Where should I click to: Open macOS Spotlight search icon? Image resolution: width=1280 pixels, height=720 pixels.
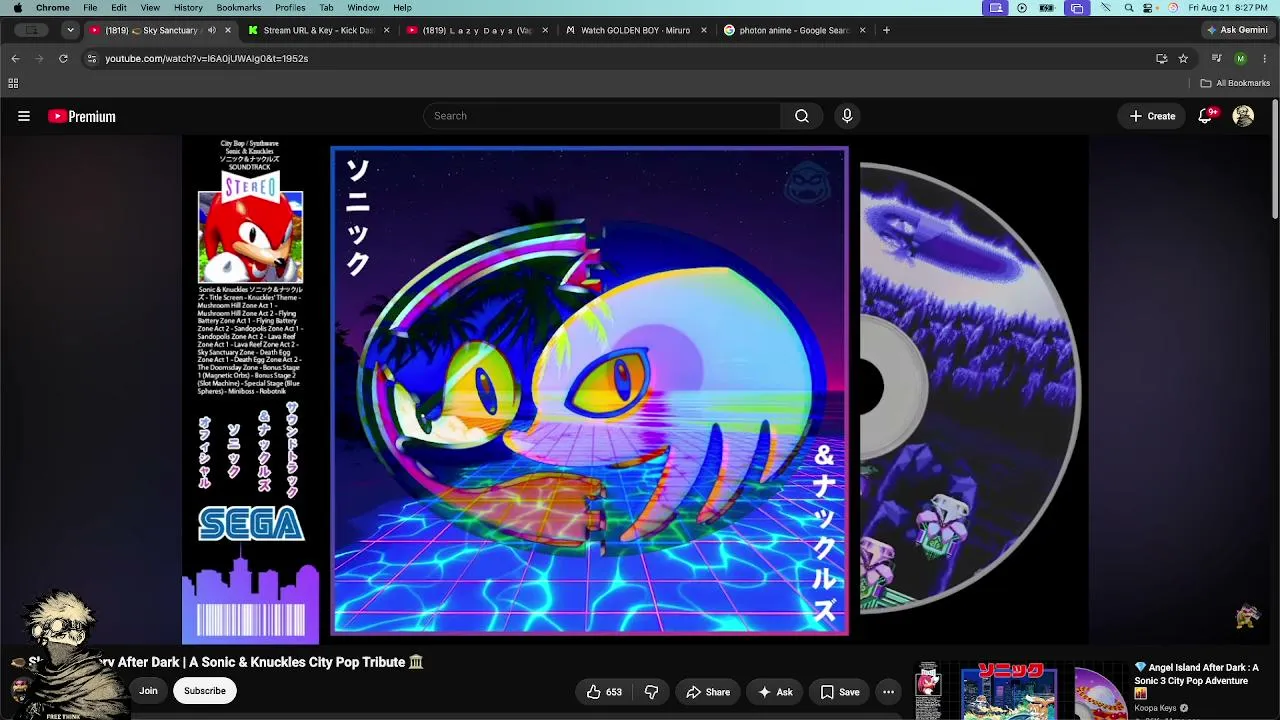1129,8
